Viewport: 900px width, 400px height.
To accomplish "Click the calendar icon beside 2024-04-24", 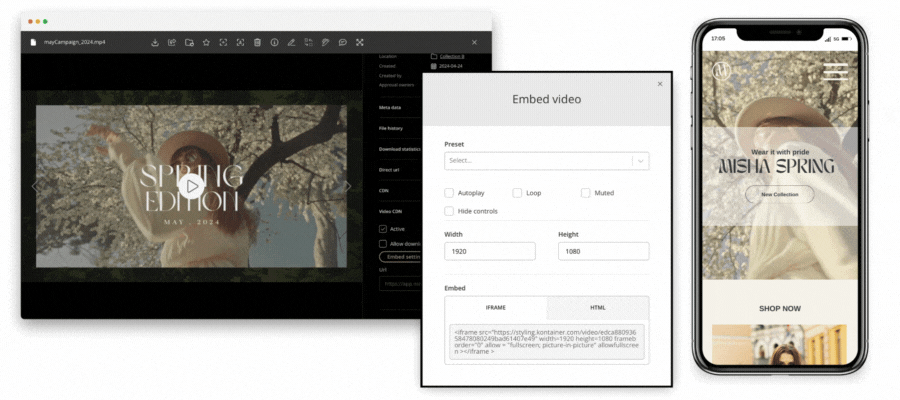I will coord(434,66).
